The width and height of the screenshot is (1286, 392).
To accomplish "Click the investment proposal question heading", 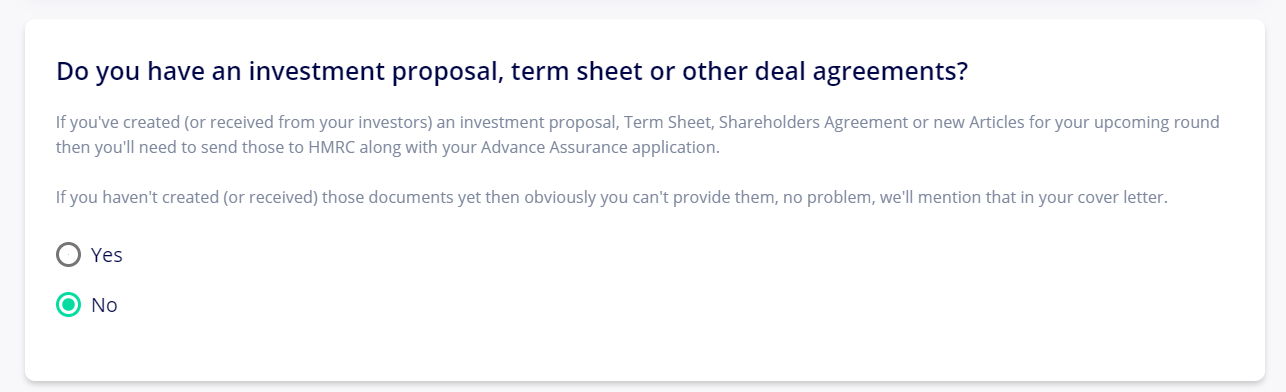I will (512, 72).
